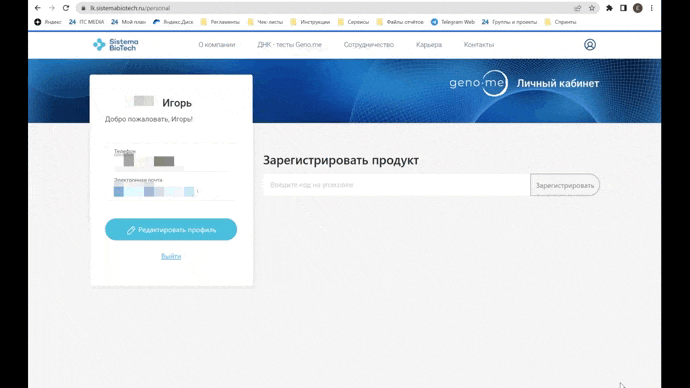Click the share page icon in address bar

(x=578, y=8)
